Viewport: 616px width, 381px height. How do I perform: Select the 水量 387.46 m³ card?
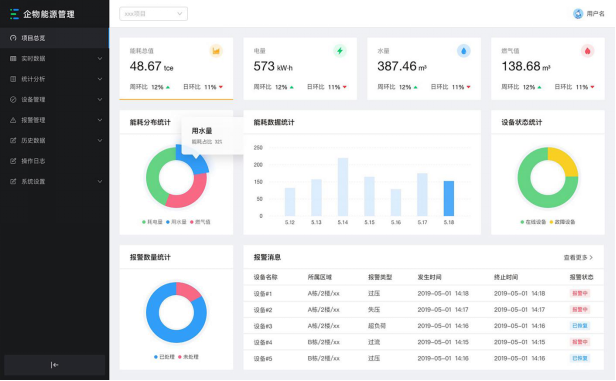424,69
